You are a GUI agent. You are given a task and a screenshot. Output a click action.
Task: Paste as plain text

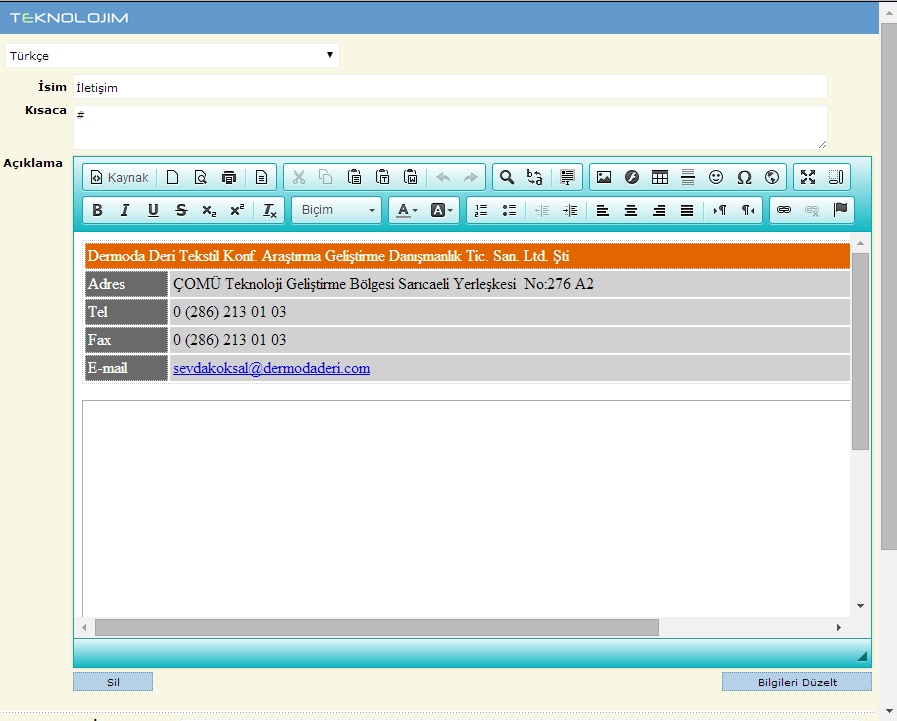(x=382, y=177)
